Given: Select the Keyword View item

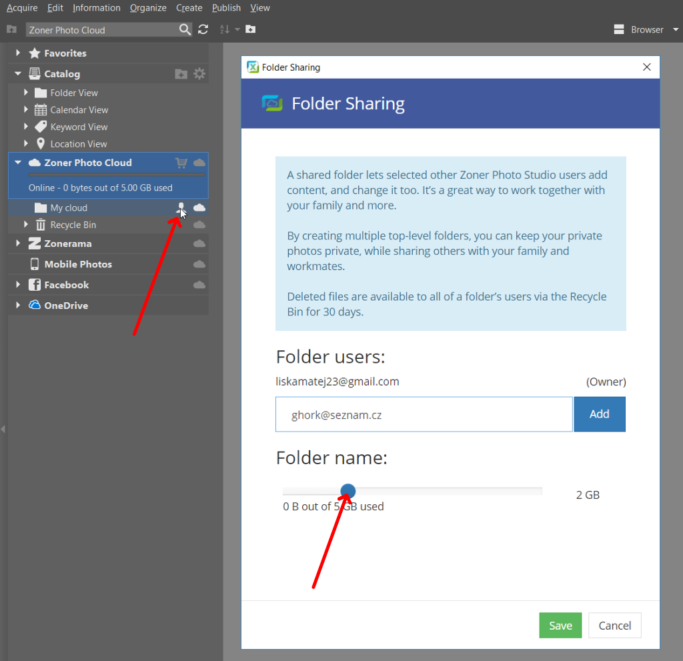Looking at the screenshot, I should point(78,127).
